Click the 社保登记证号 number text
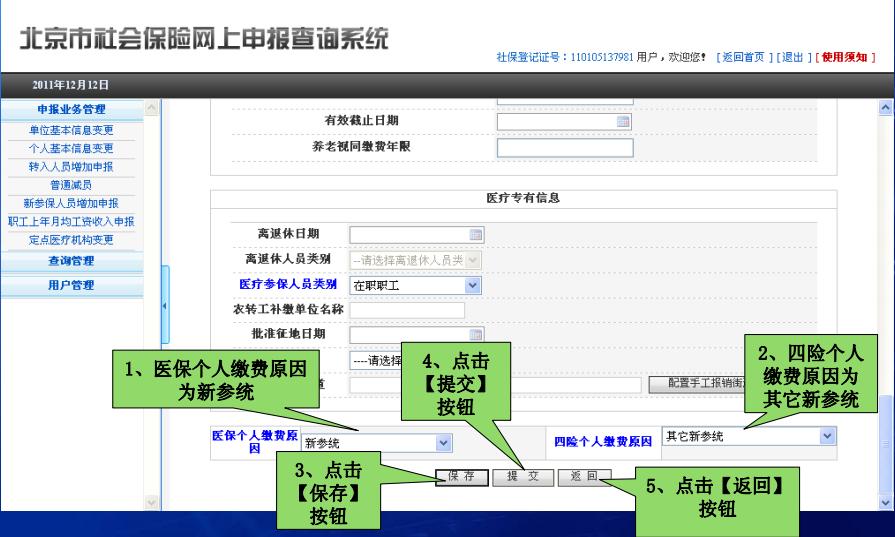Image resolution: width=895 pixels, height=537 pixels. click(602, 57)
